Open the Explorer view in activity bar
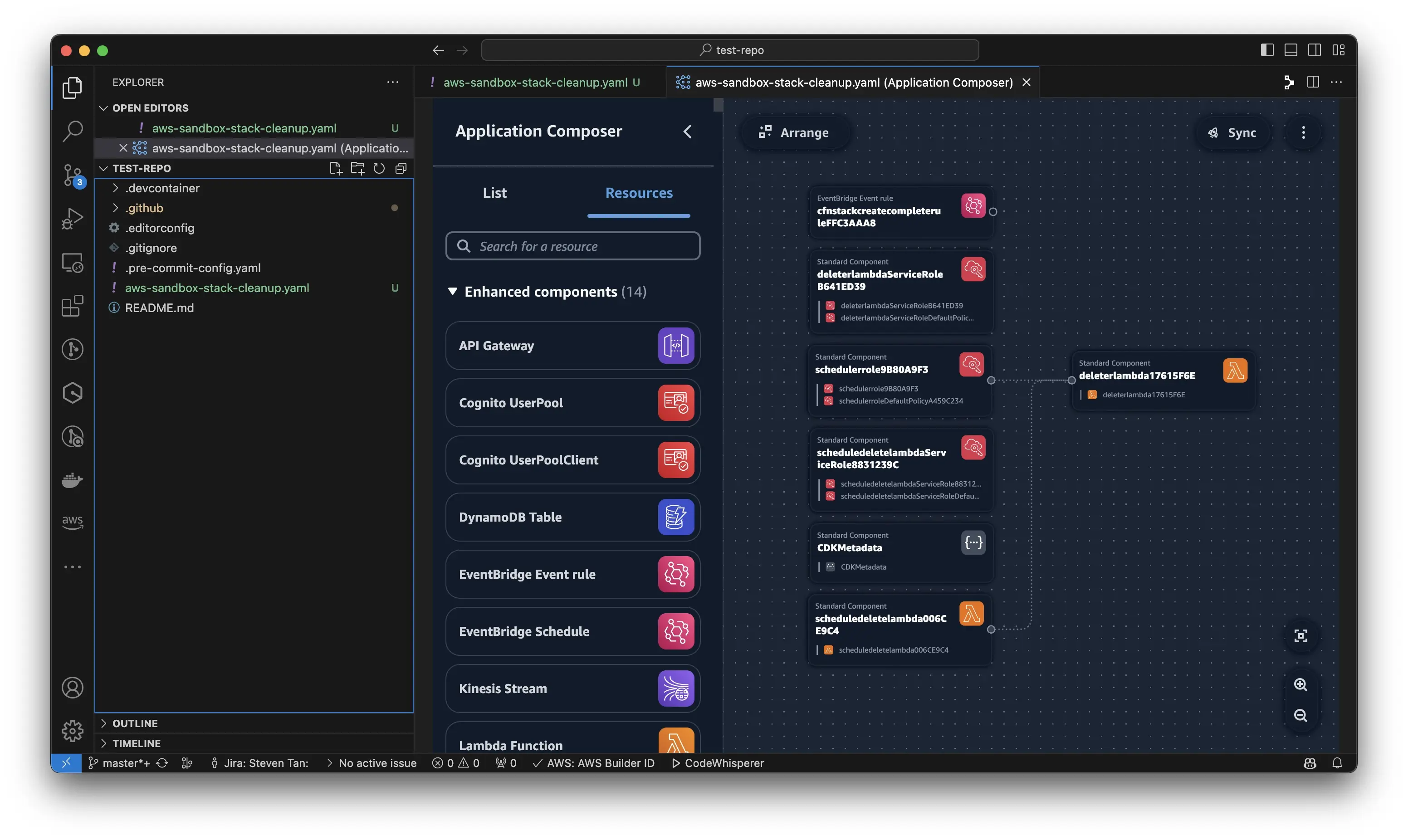 click(x=73, y=87)
